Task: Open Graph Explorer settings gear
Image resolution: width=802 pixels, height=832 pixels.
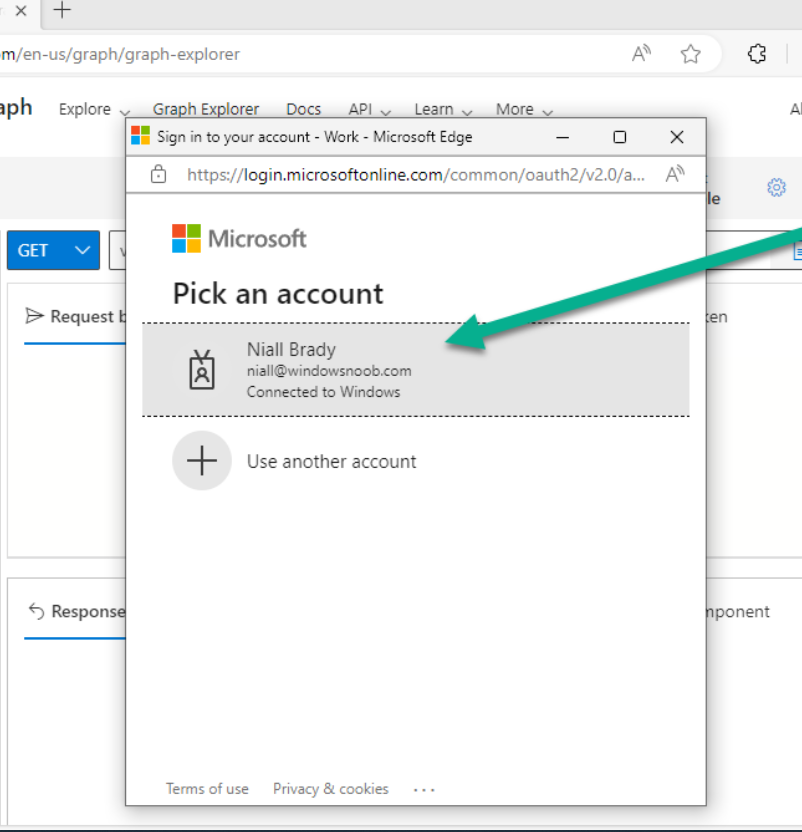Action: click(x=776, y=187)
